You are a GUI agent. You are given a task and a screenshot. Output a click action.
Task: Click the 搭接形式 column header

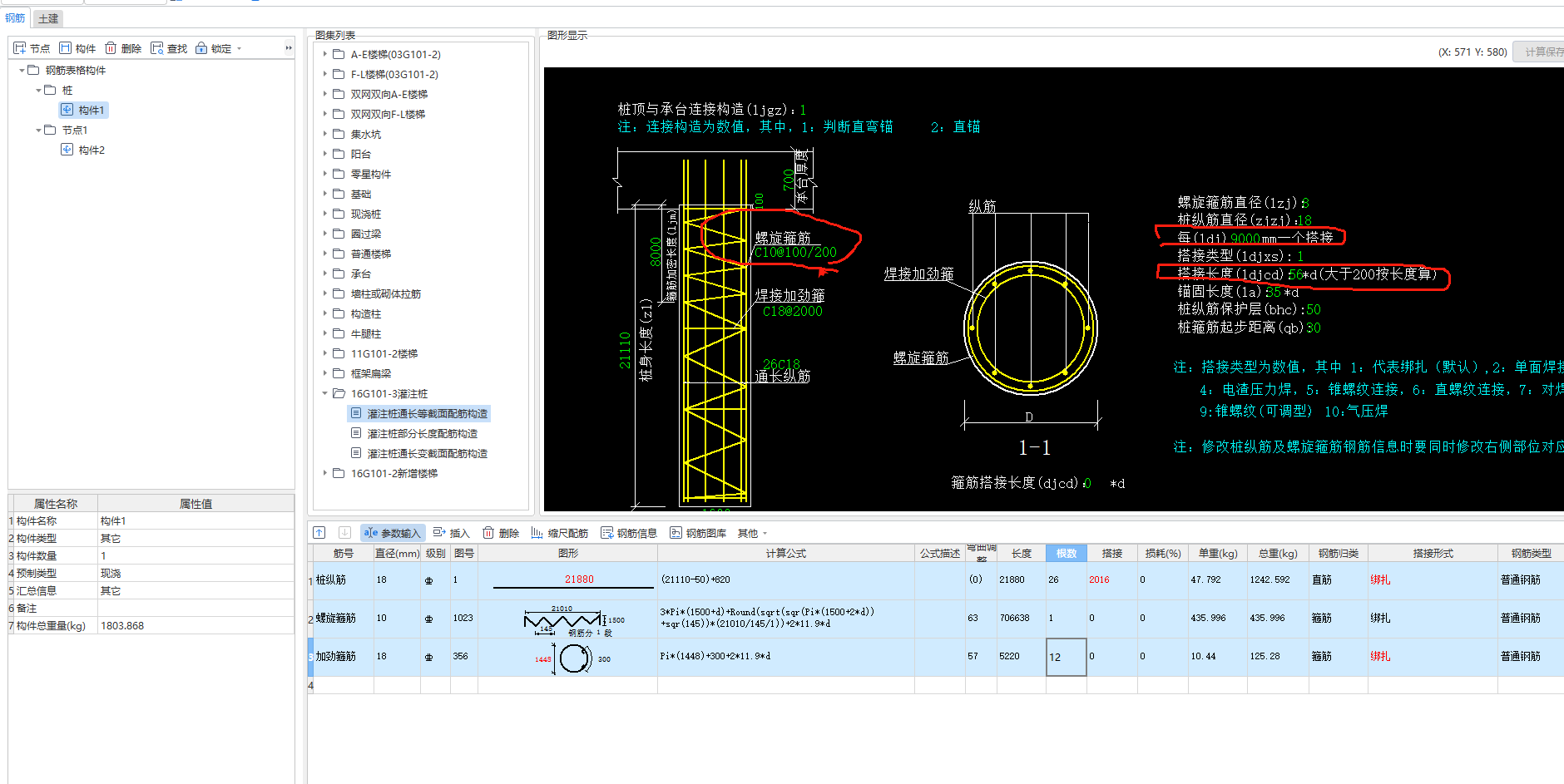point(1433,553)
